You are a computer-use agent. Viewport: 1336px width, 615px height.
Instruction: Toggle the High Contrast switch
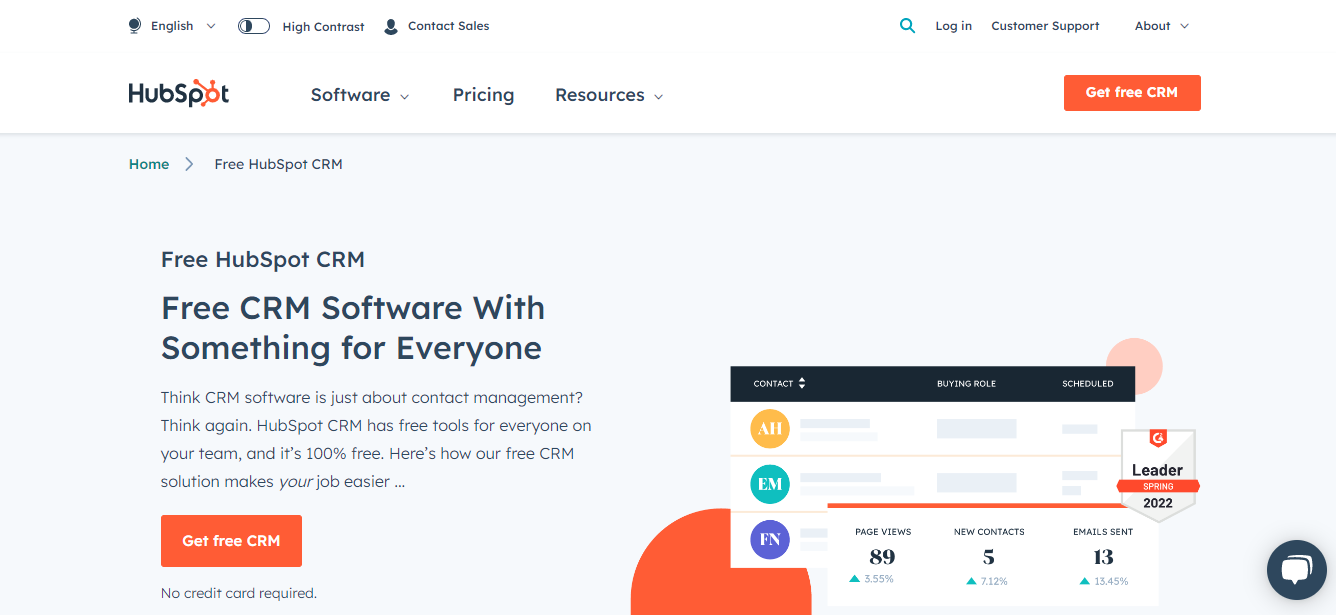coord(254,26)
